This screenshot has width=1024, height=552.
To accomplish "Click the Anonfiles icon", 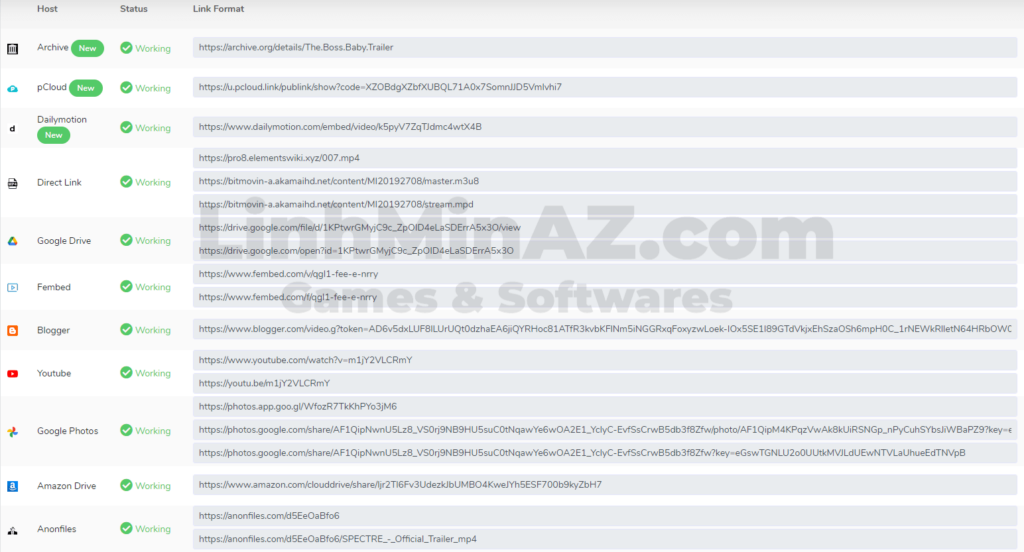I will point(12,530).
